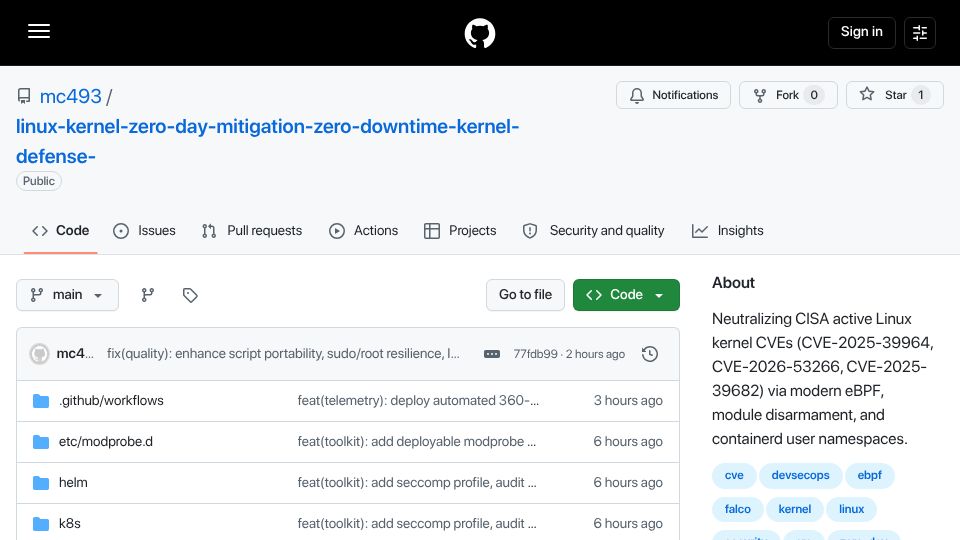Open commit message in k8s row
Image resolution: width=960 pixels, height=540 pixels.
(417, 523)
